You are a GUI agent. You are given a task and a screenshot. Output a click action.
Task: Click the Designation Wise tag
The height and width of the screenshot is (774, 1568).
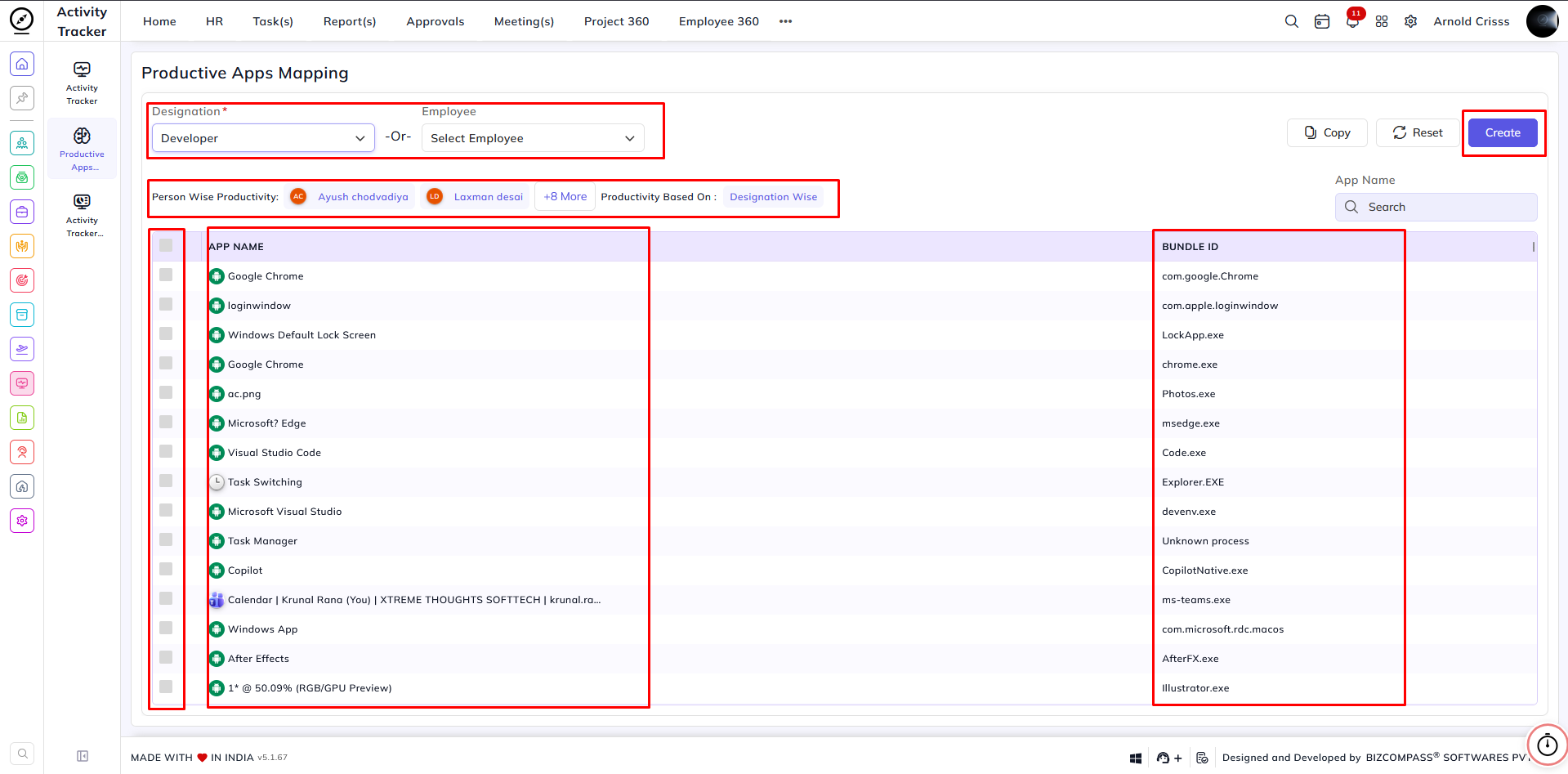point(773,197)
